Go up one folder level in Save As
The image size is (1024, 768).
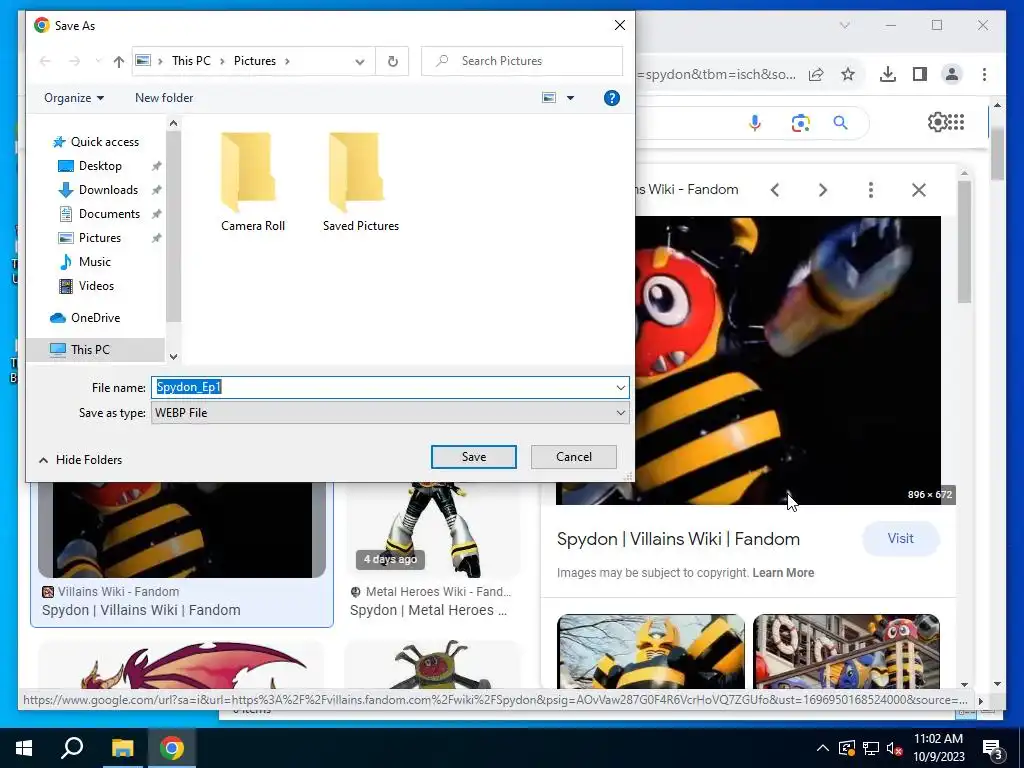(x=118, y=61)
